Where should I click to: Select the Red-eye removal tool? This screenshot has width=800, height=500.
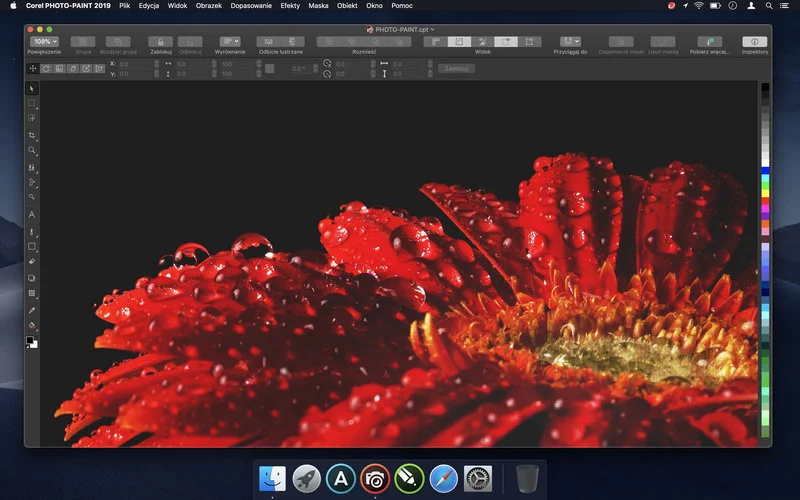(x=32, y=197)
